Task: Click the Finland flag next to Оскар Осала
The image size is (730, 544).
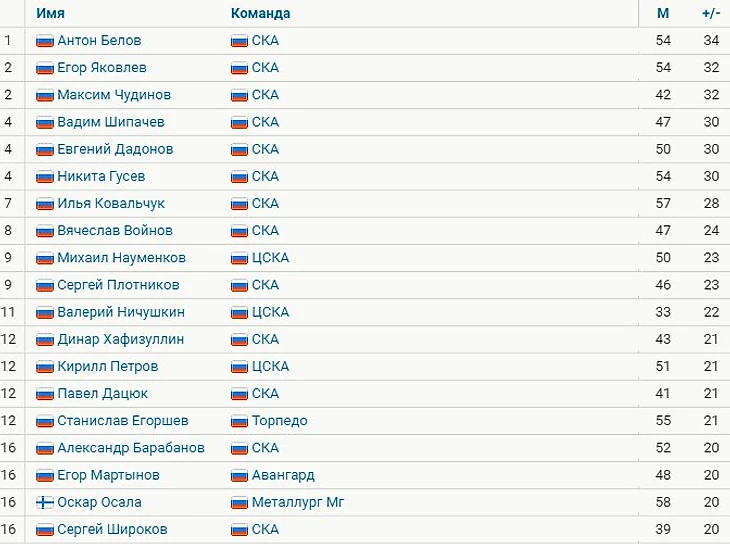Action: pyautogui.click(x=45, y=503)
